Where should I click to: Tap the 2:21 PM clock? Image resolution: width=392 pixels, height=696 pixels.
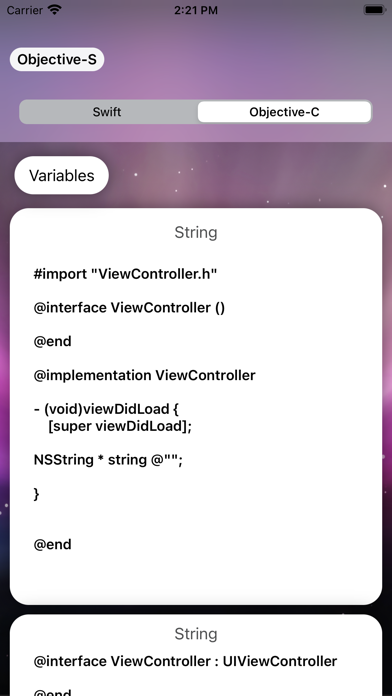click(196, 10)
